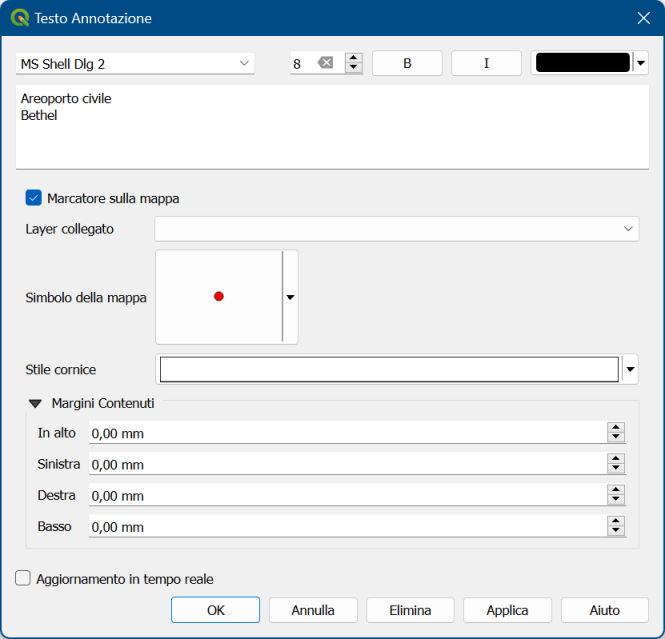Increase the In alto margin value
The image size is (665, 639).
coord(616,427)
